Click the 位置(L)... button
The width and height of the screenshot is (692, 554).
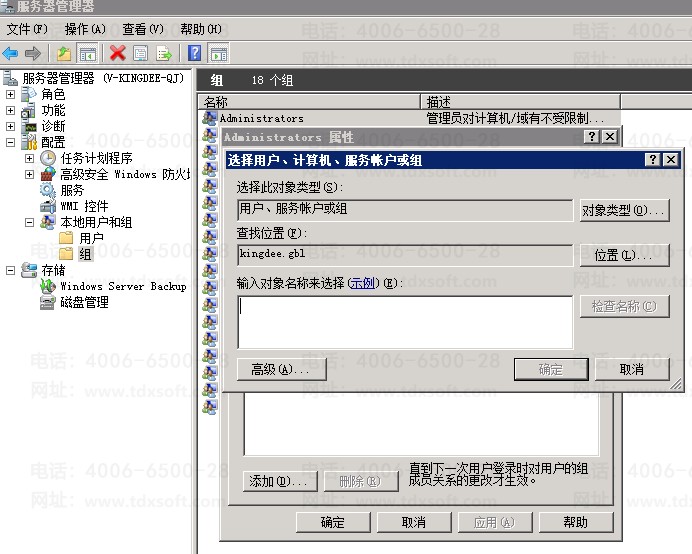coord(624,255)
